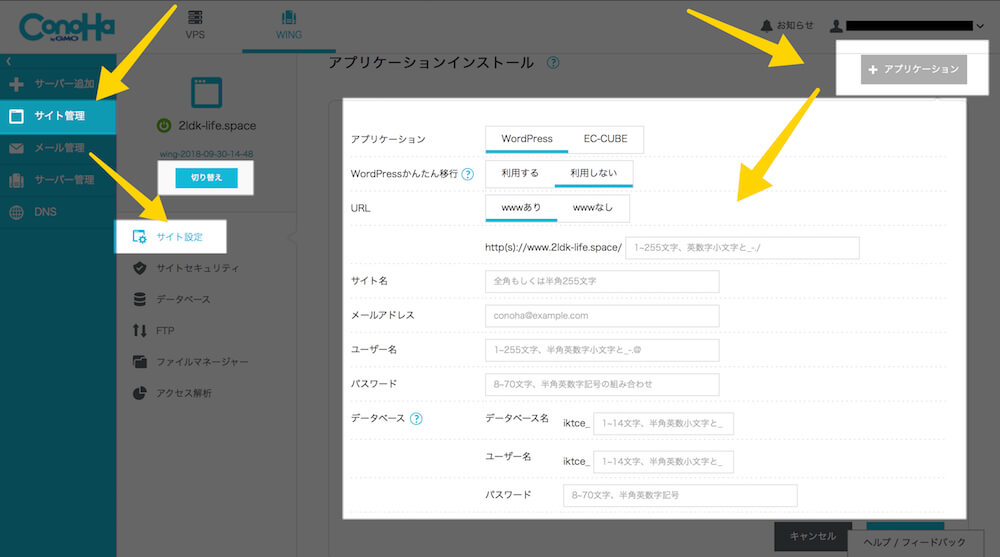This screenshot has height=557, width=1000.
Task: Open FTP section
Action: (154, 330)
